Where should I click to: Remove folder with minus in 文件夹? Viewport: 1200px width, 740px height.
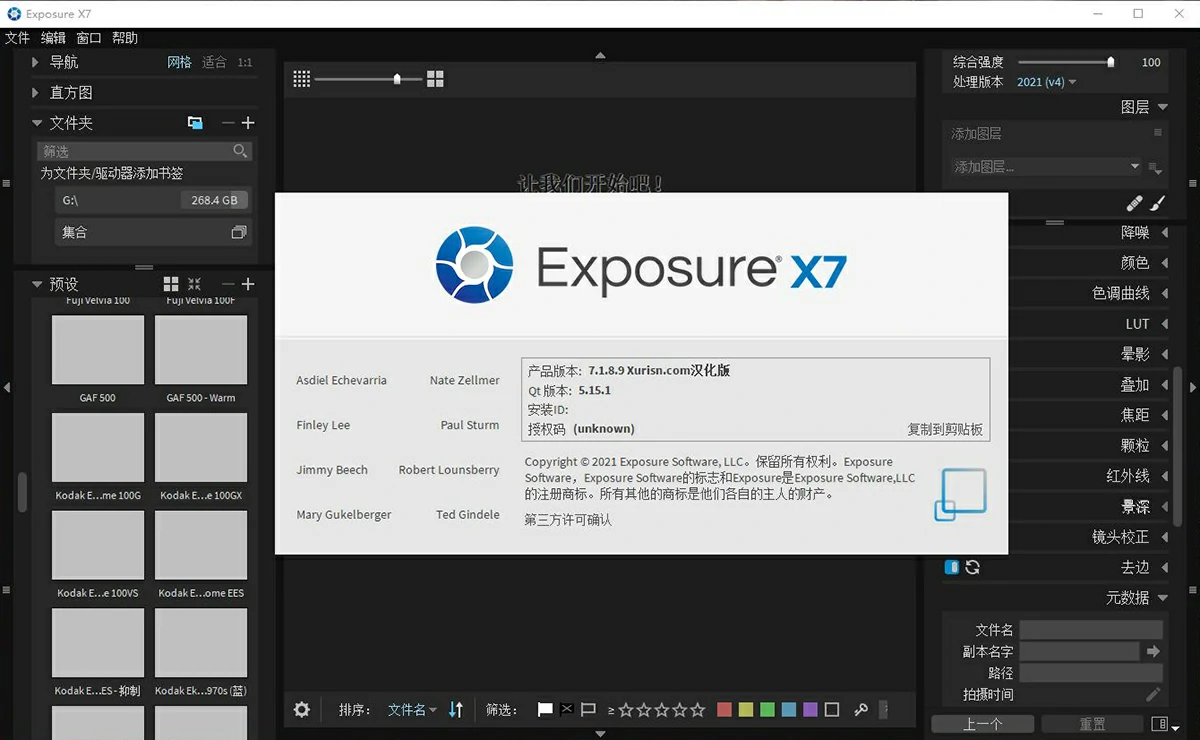point(228,123)
